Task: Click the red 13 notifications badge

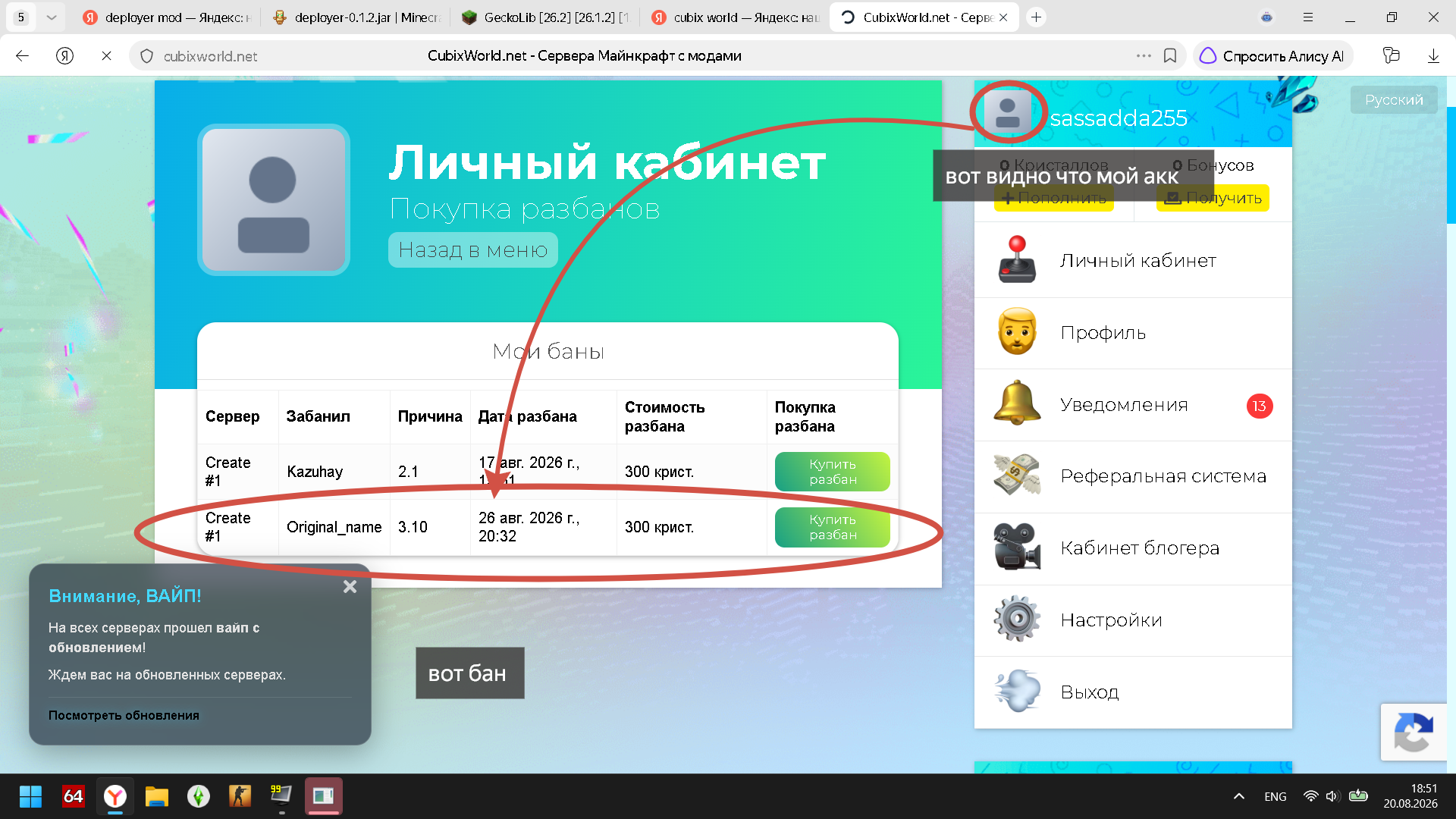Action: (x=1260, y=406)
